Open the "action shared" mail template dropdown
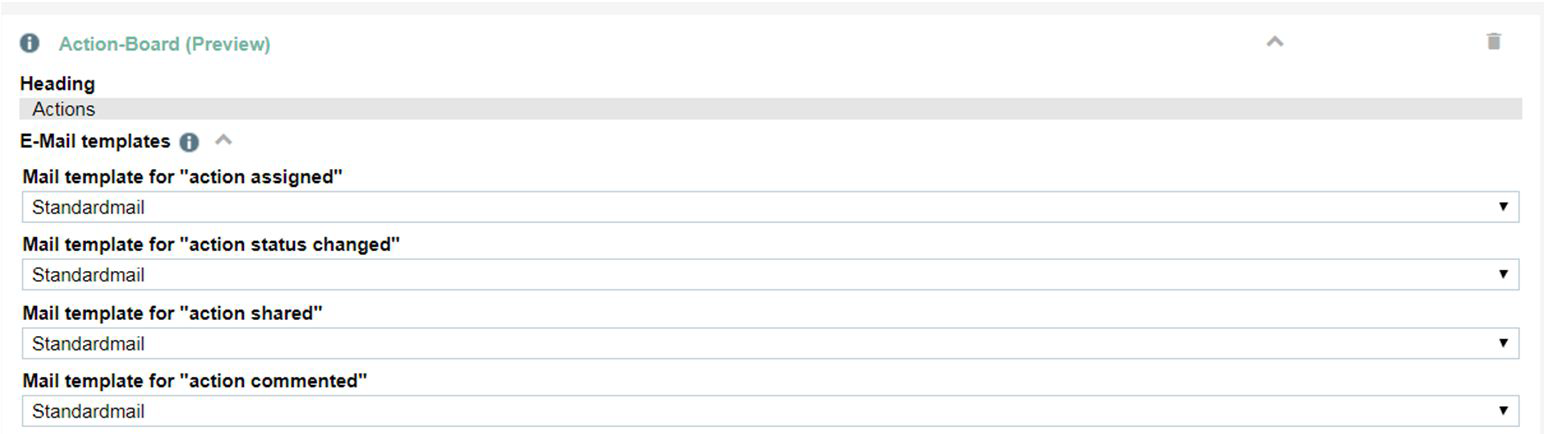This screenshot has height=434, width=1544. pyautogui.click(x=770, y=343)
